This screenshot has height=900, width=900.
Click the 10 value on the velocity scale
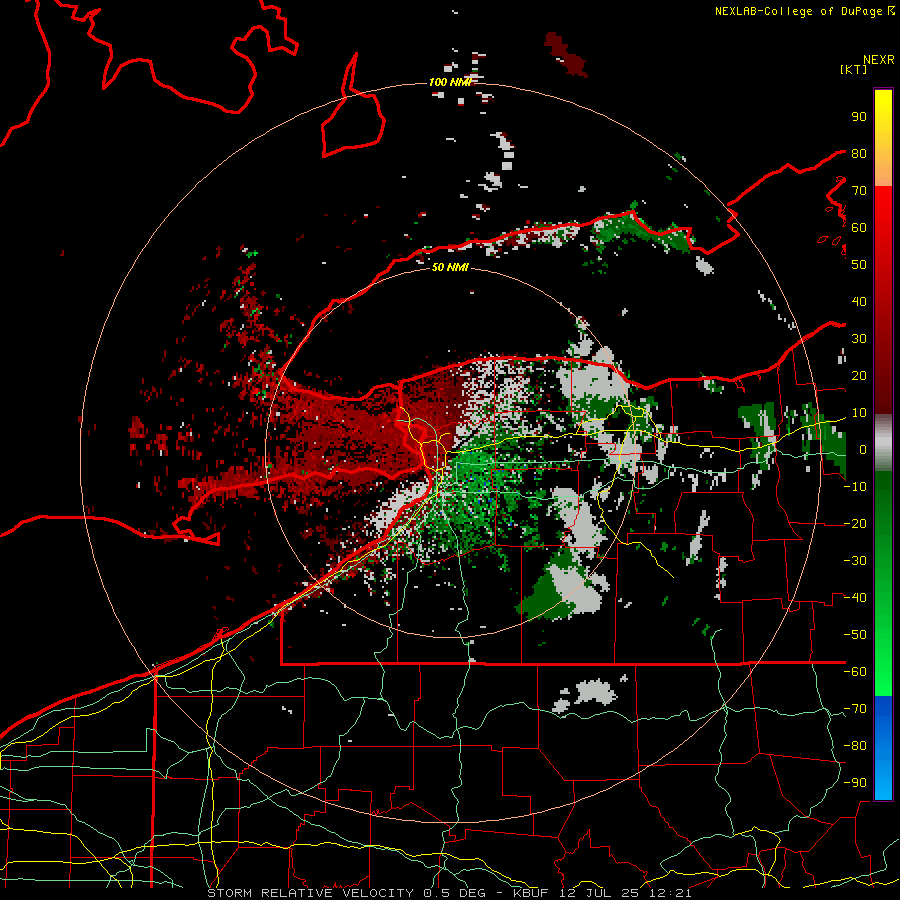pos(859,413)
